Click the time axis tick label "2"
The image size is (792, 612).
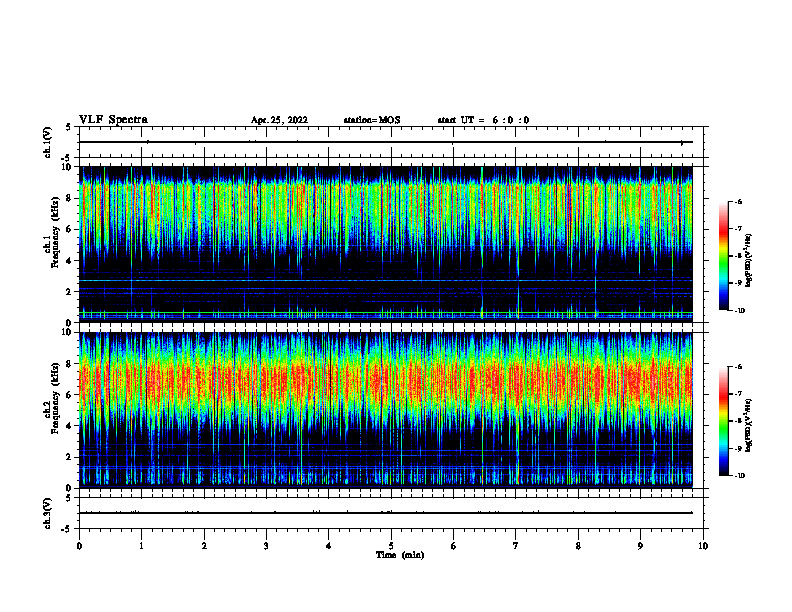coord(204,546)
